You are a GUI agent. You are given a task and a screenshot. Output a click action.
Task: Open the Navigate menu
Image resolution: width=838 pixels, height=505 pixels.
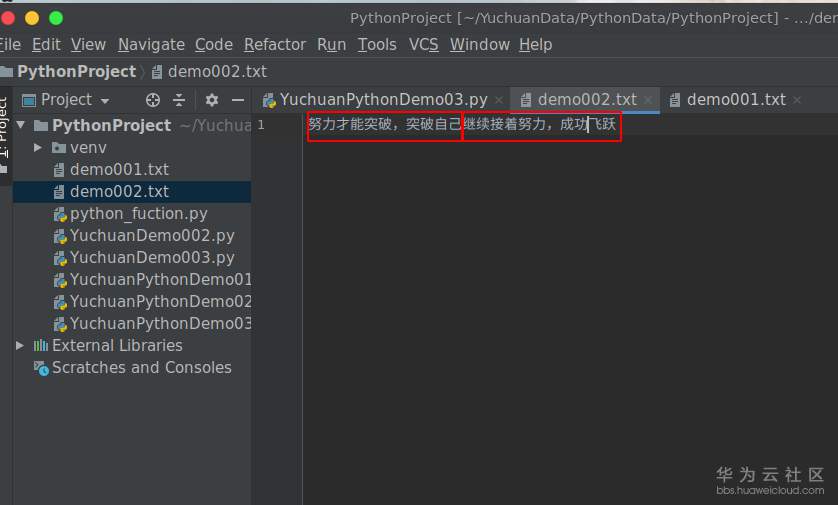[151, 44]
